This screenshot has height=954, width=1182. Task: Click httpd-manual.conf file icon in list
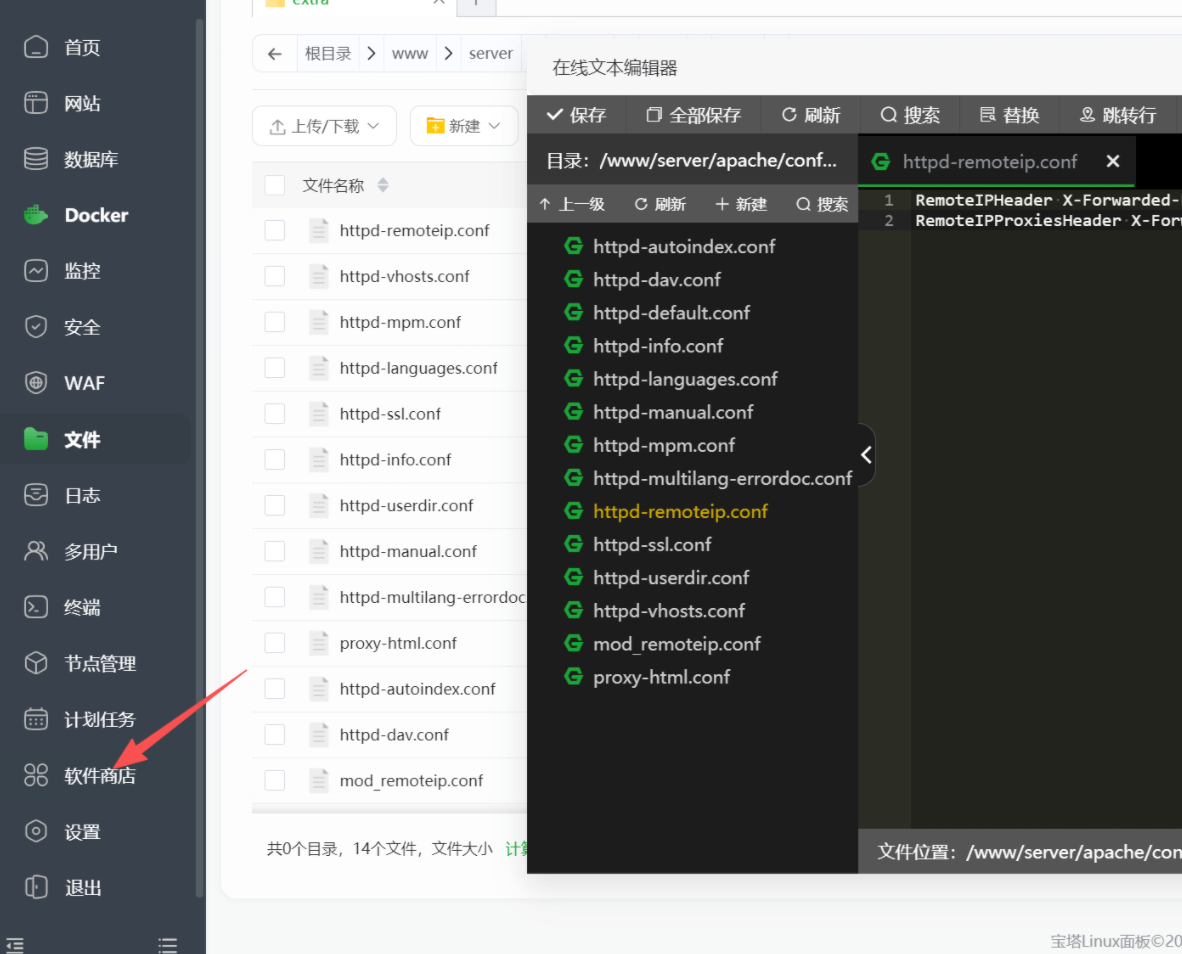pyautogui.click(x=320, y=552)
